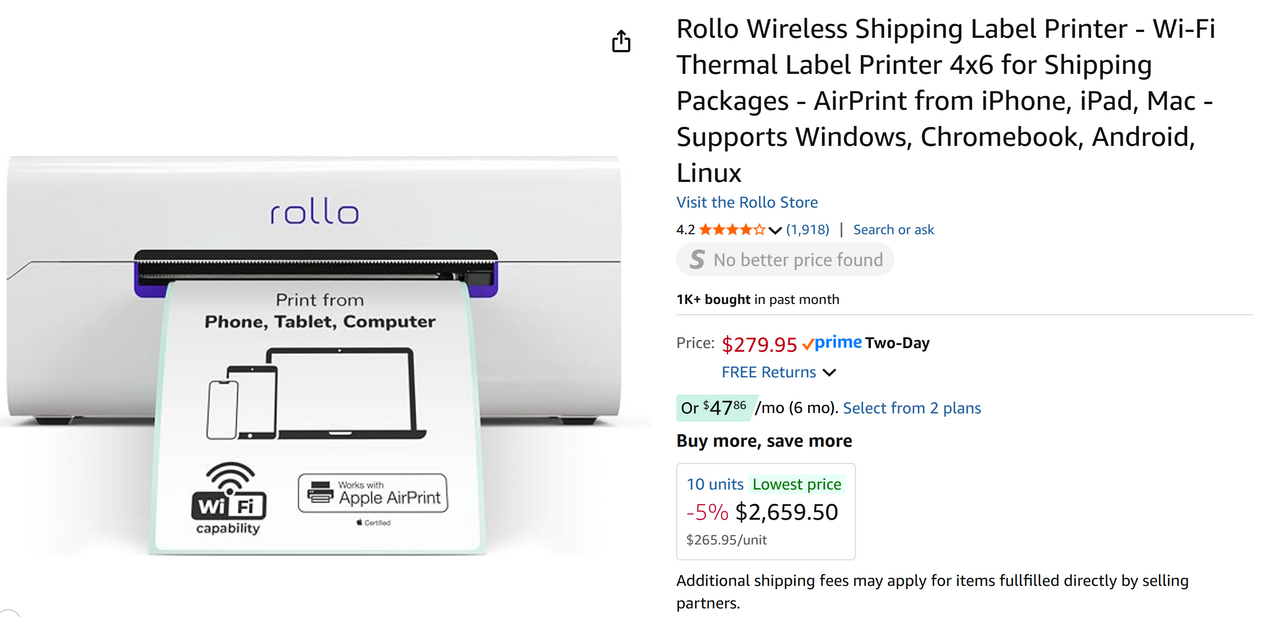Click the No better price found pill
The height and width of the screenshot is (617, 1280).
coord(785,260)
